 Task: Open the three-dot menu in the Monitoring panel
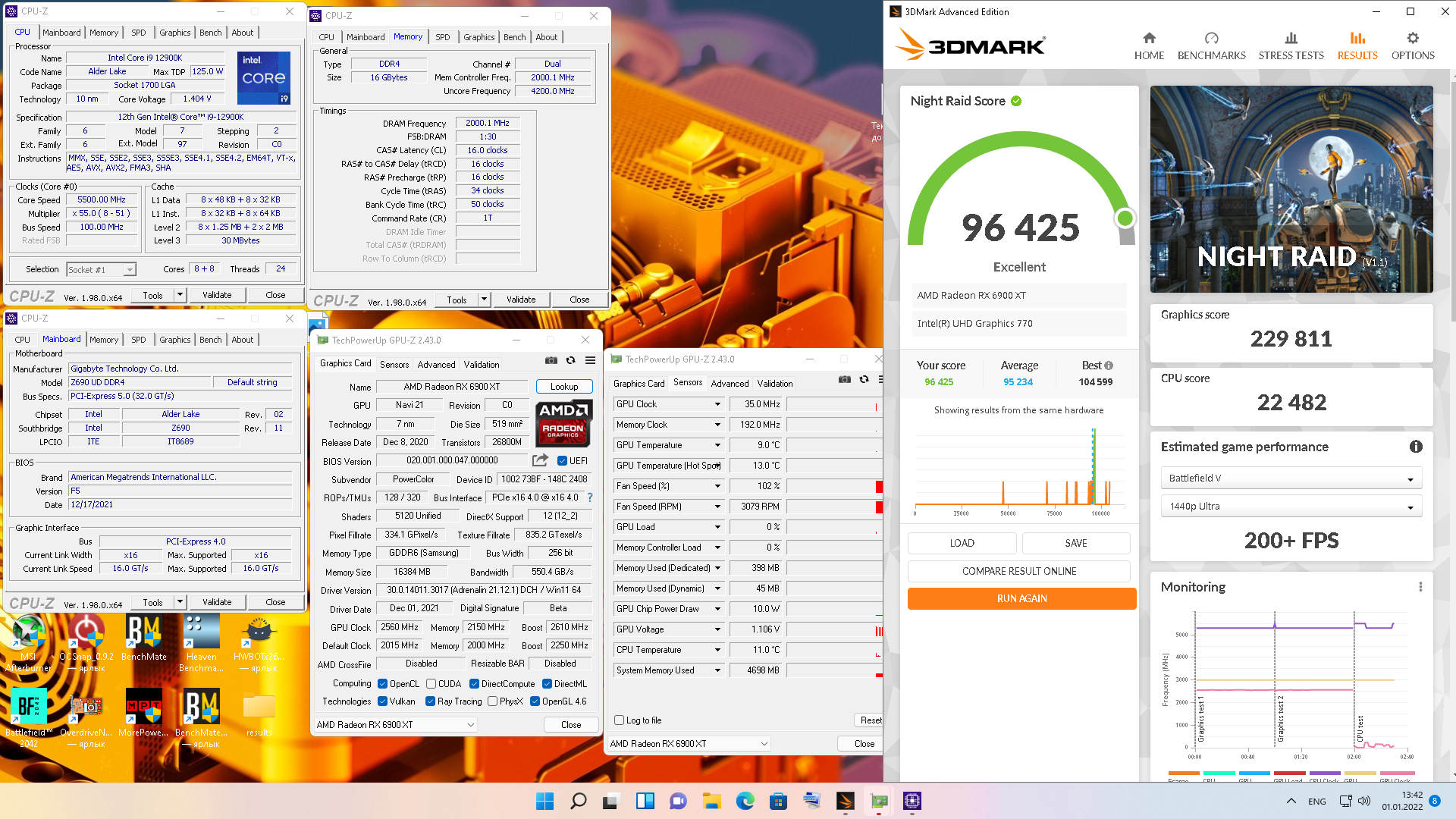(1420, 587)
